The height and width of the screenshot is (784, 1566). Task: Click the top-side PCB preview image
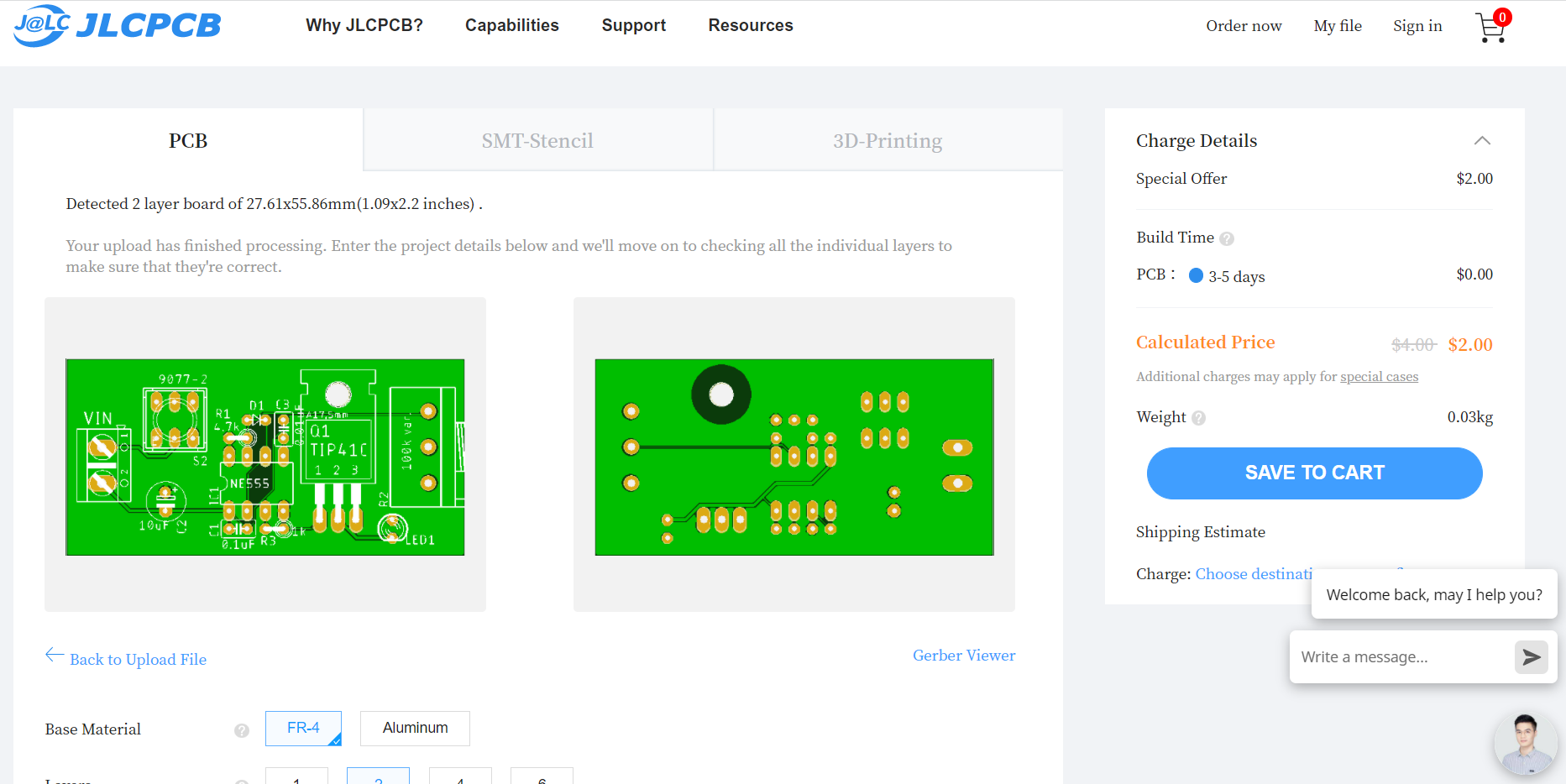point(265,457)
